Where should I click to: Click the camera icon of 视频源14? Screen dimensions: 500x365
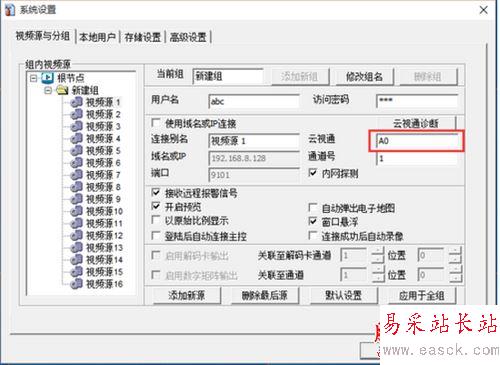[77, 259]
